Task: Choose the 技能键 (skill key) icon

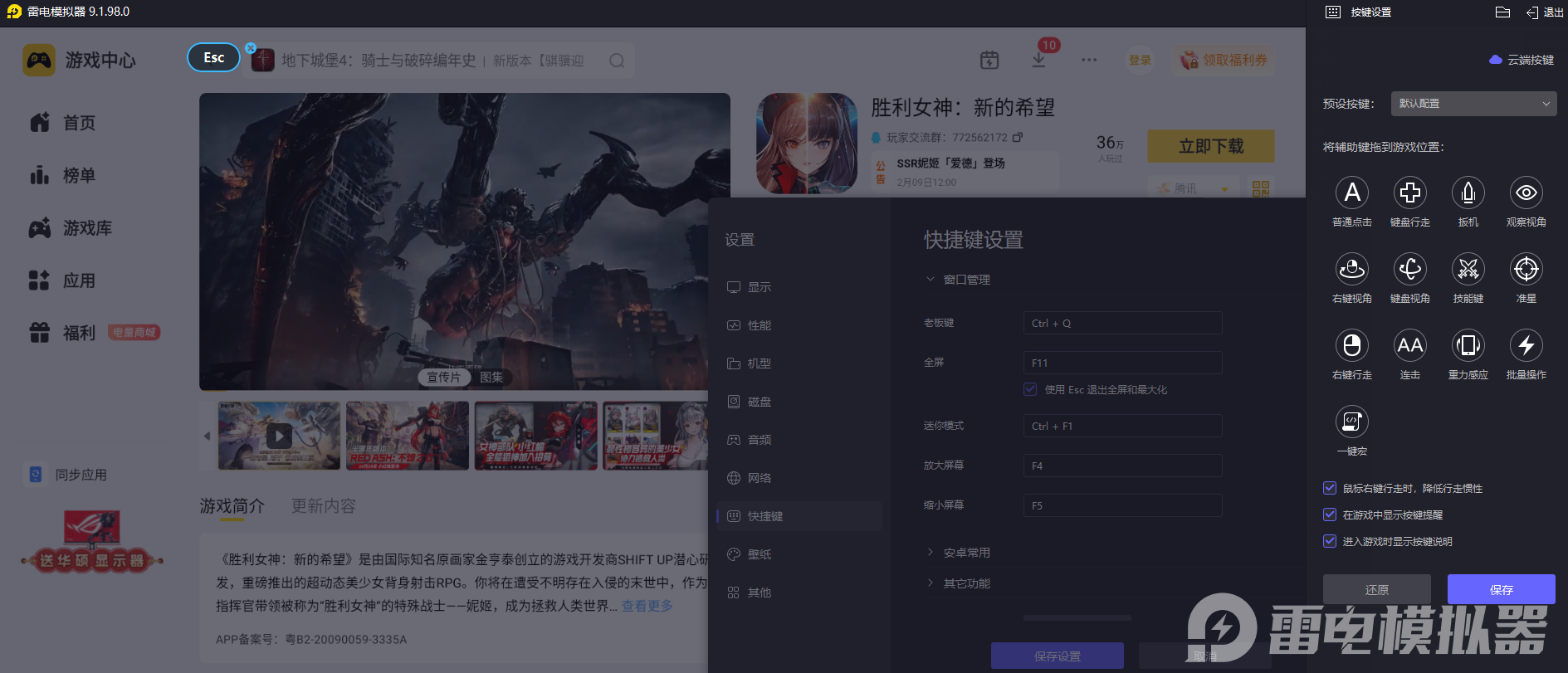Action: [1468, 270]
